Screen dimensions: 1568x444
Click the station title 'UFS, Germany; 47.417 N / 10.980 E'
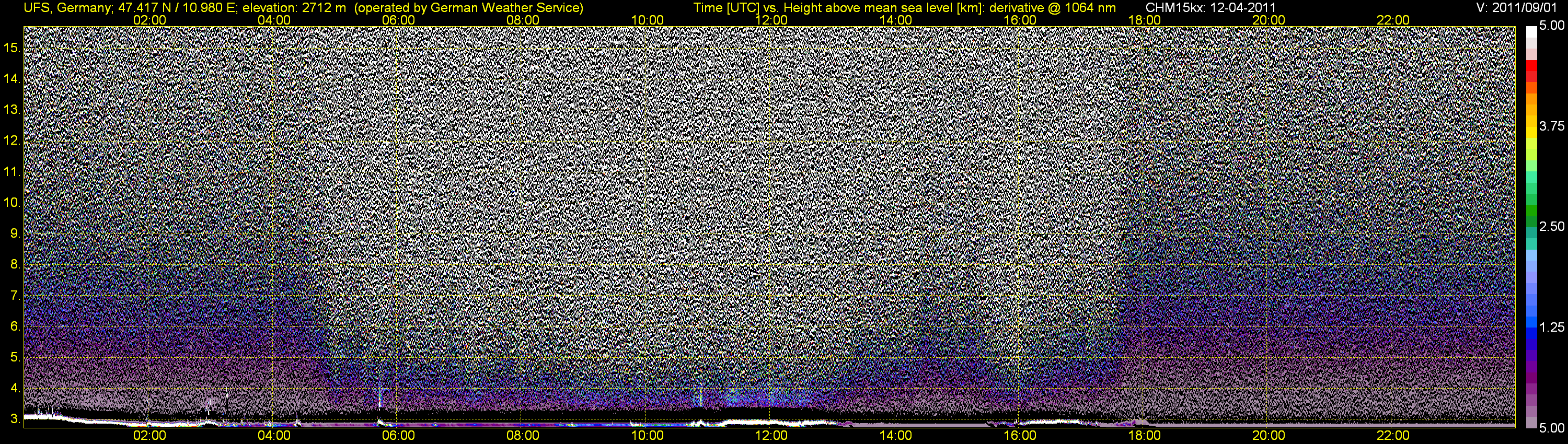pyautogui.click(x=131, y=8)
